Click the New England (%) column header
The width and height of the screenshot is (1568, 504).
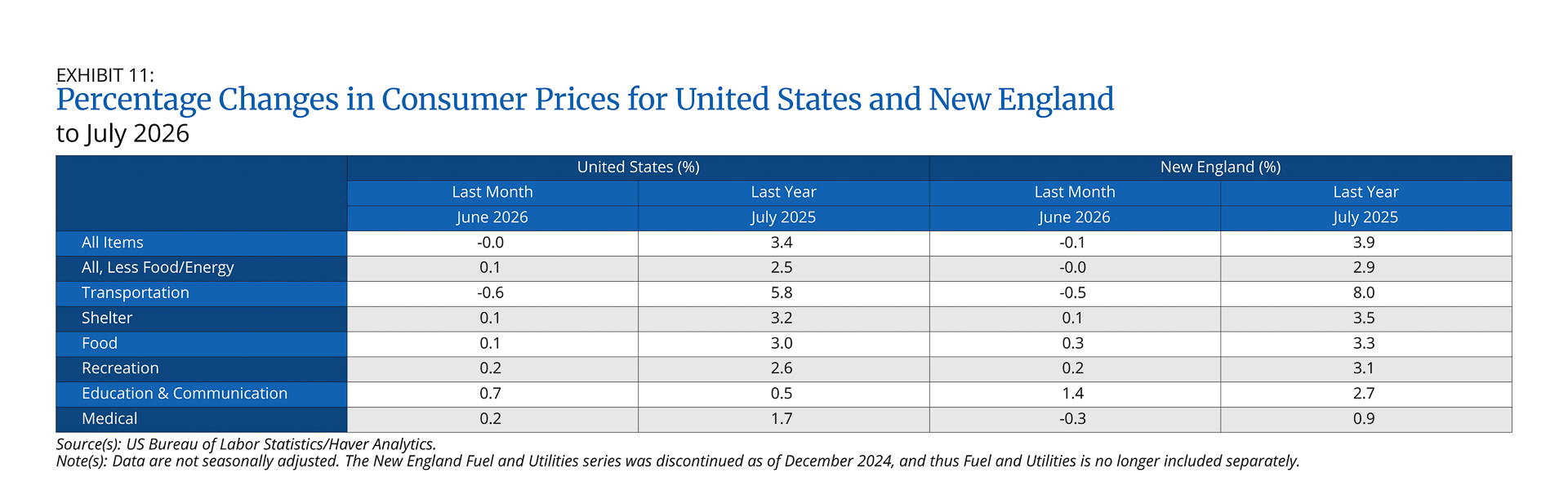pyautogui.click(x=1220, y=167)
